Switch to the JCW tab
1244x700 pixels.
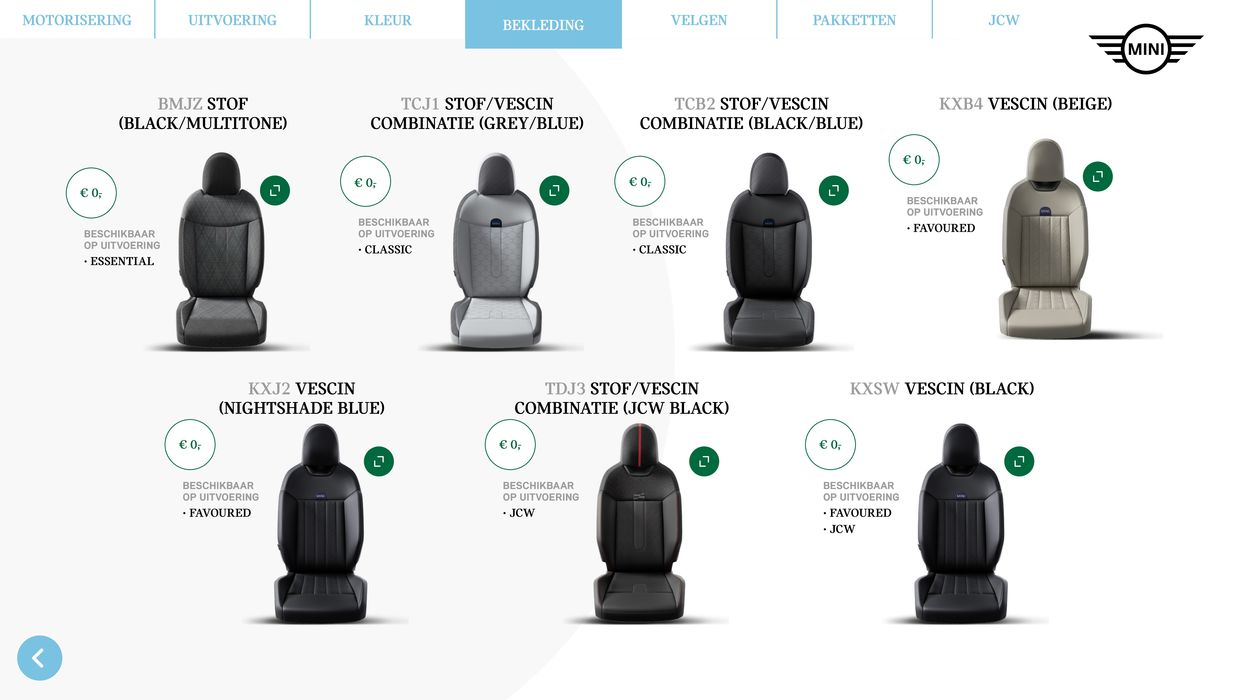click(1004, 20)
